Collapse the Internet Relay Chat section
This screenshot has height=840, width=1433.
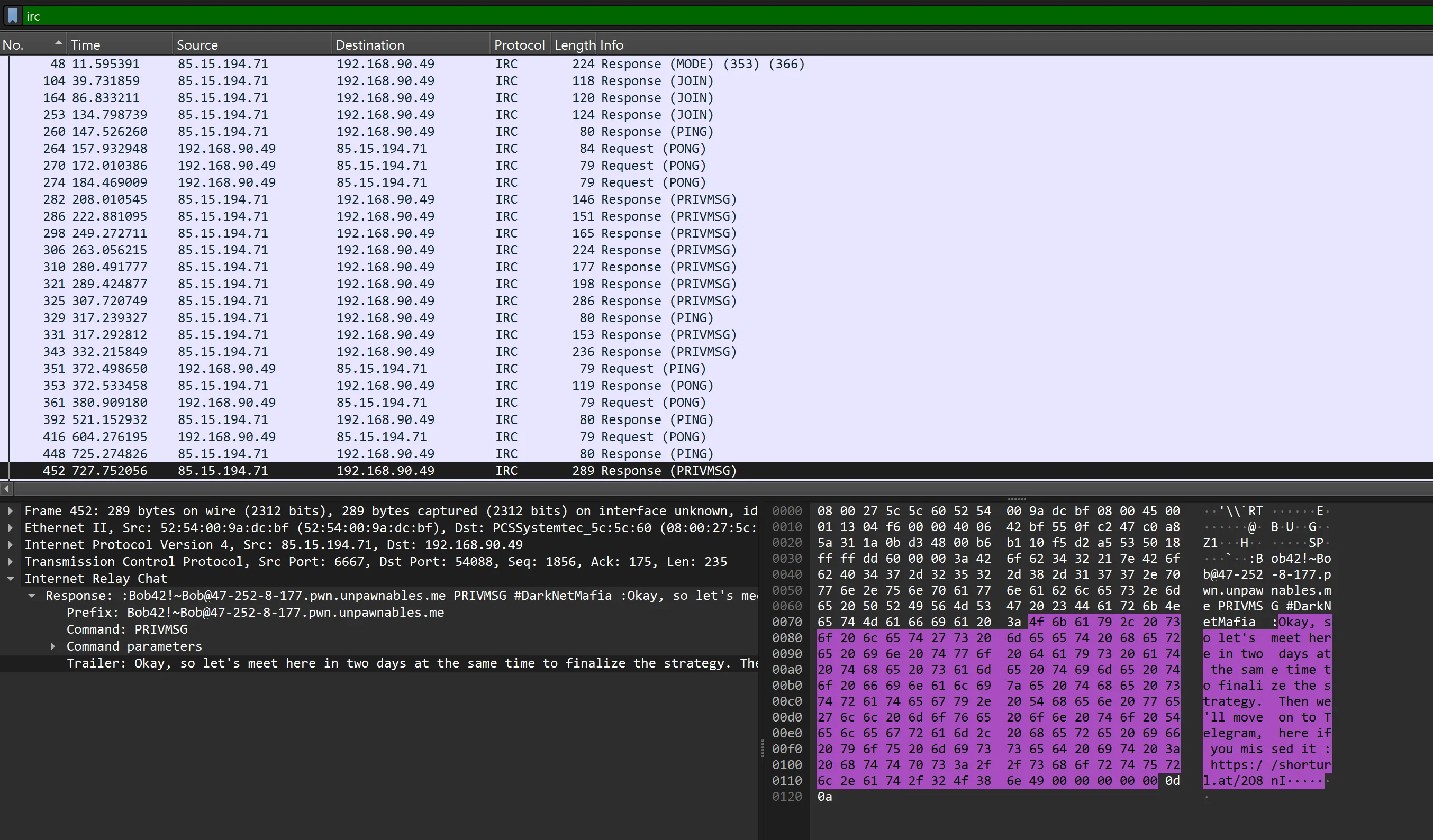pyautogui.click(x=11, y=579)
